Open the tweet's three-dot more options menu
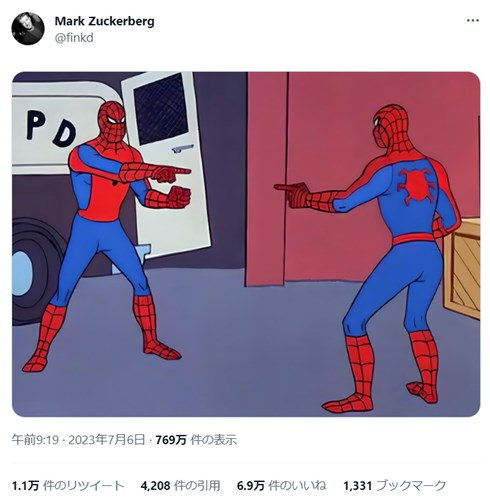The image size is (490, 503). (472, 21)
